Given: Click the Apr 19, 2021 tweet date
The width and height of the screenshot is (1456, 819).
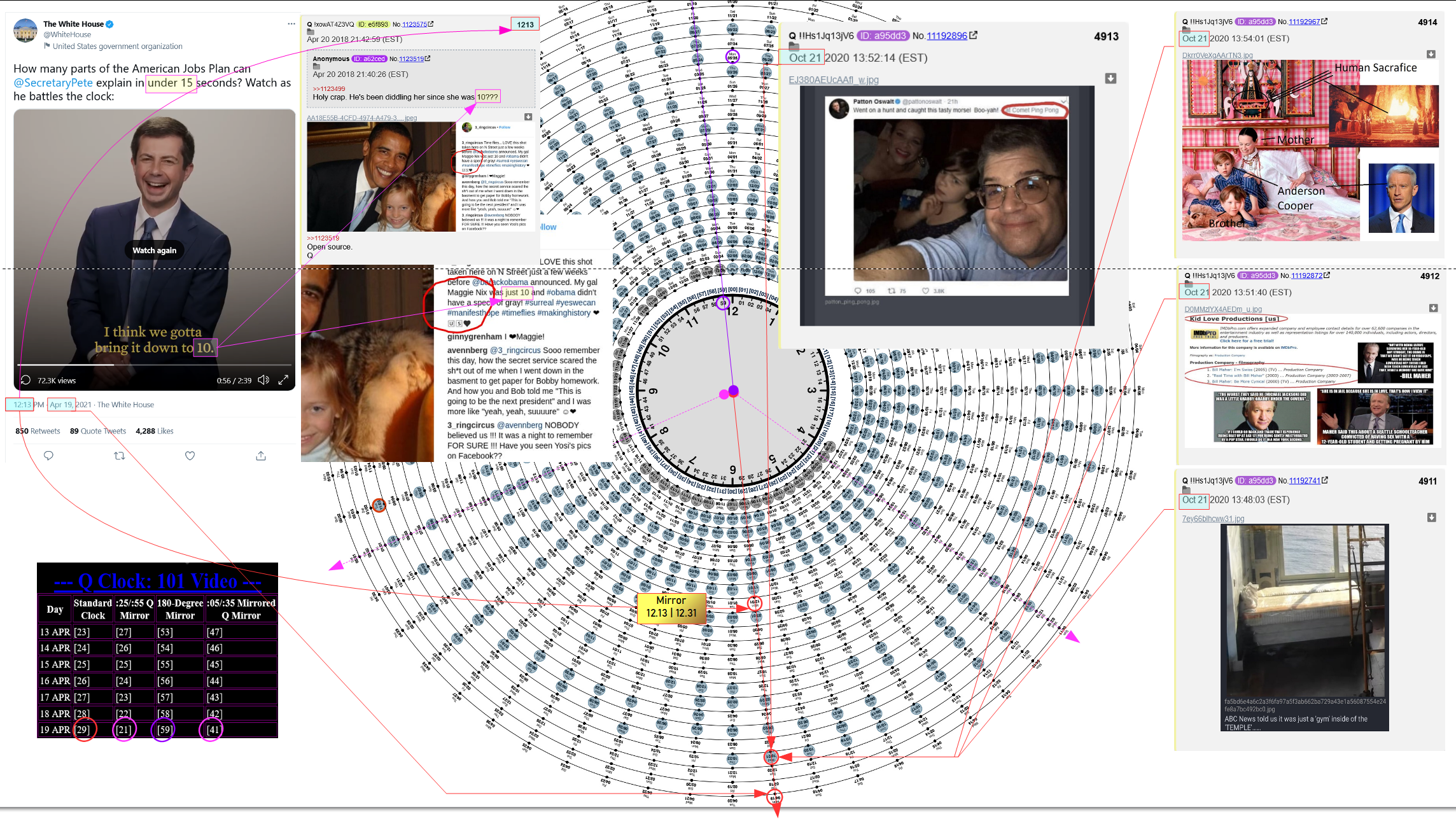Looking at the screenshot, I should [x=70, y=405].
